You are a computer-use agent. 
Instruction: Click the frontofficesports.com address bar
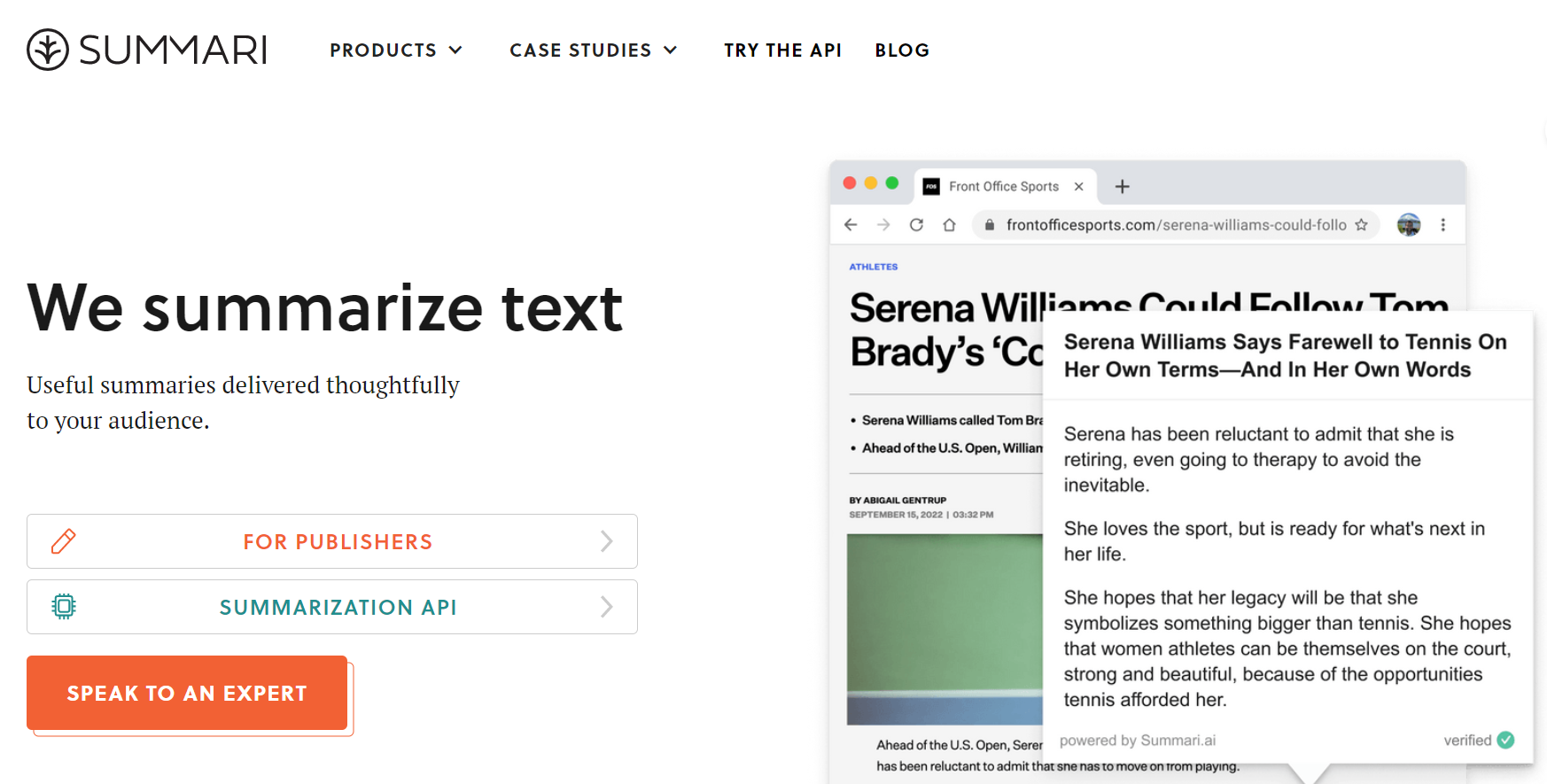pyautogui.click(x=1176, y=225)
